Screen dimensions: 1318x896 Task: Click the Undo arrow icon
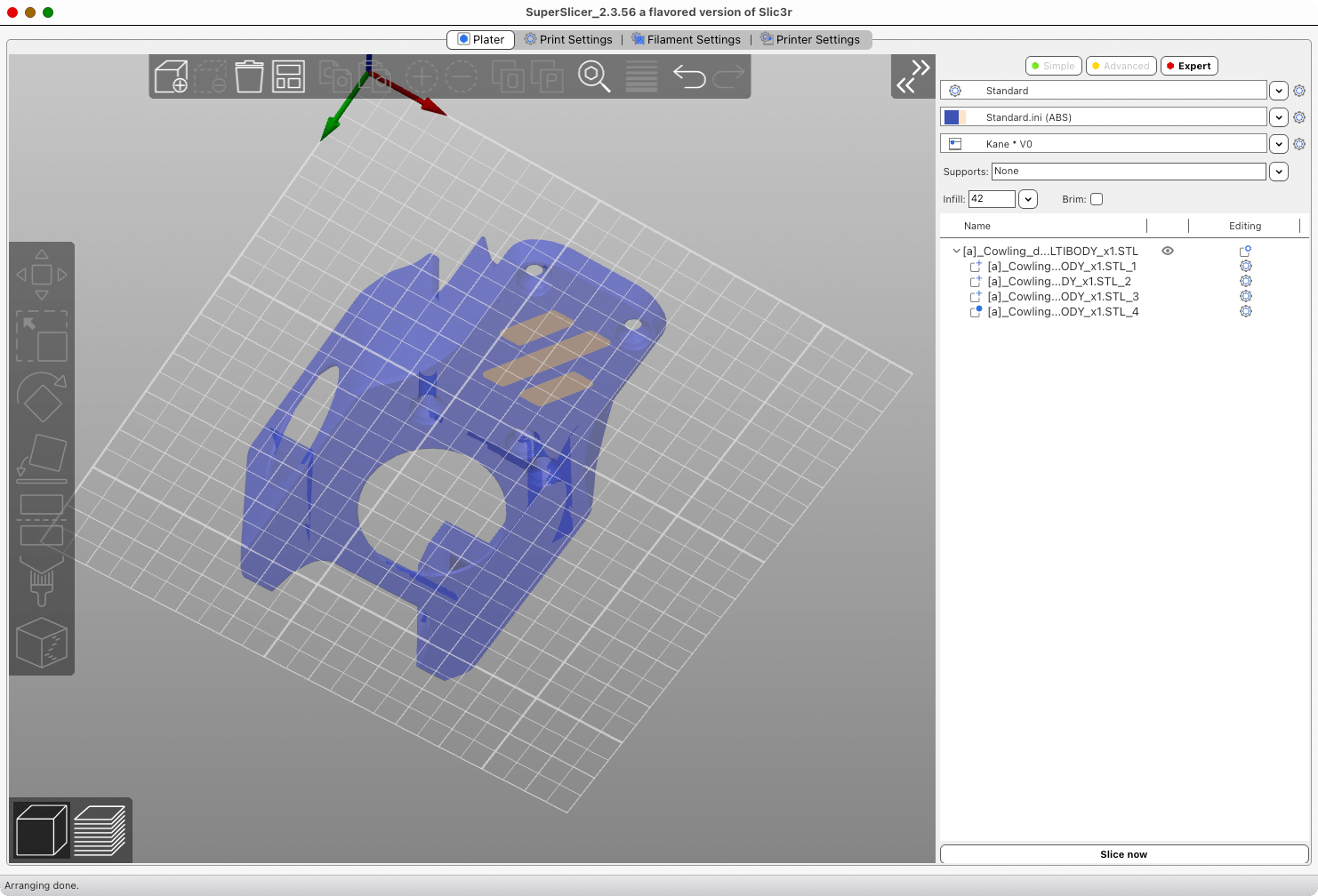689,77
